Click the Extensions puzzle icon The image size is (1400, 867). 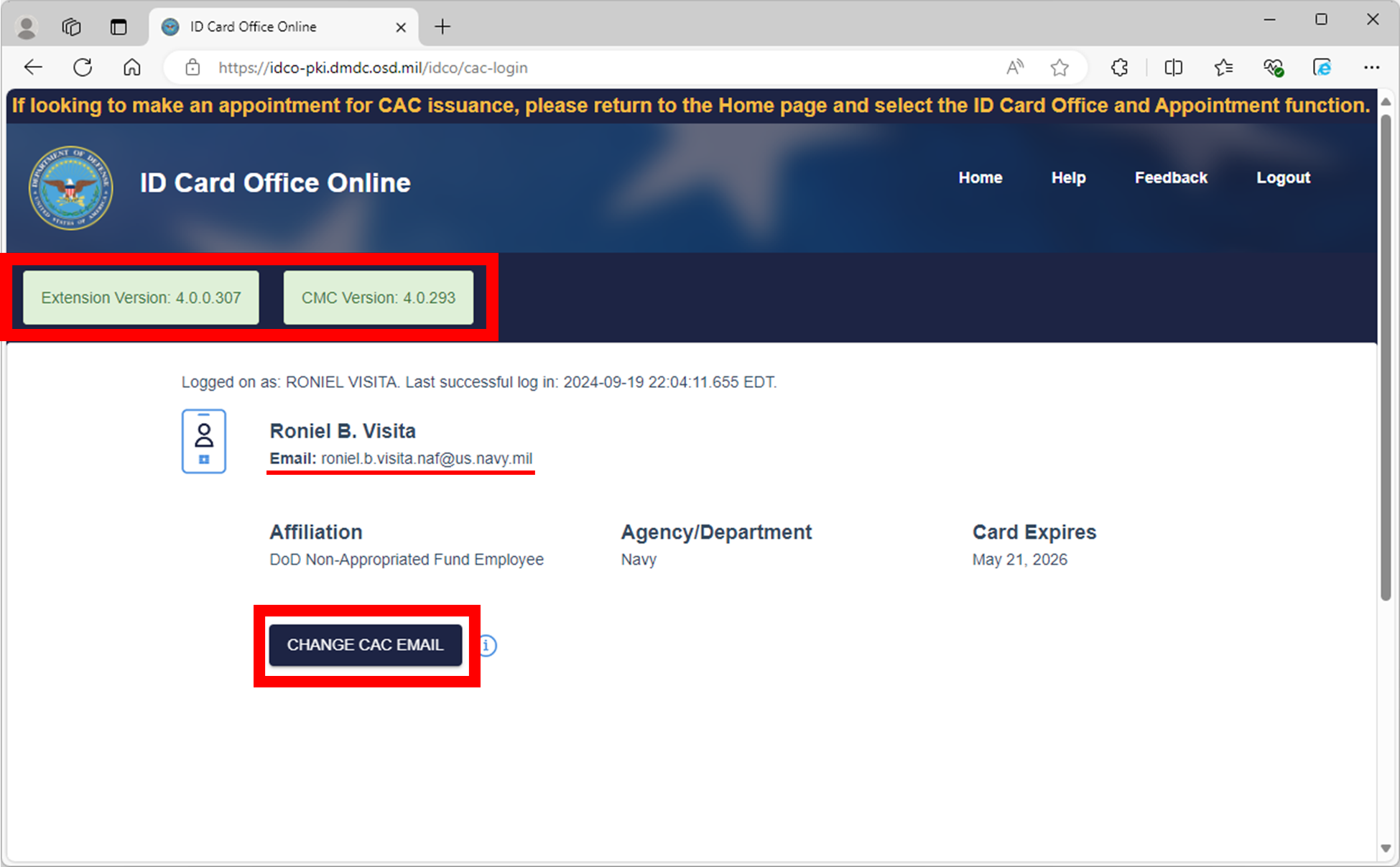[x=1118, y=67]
